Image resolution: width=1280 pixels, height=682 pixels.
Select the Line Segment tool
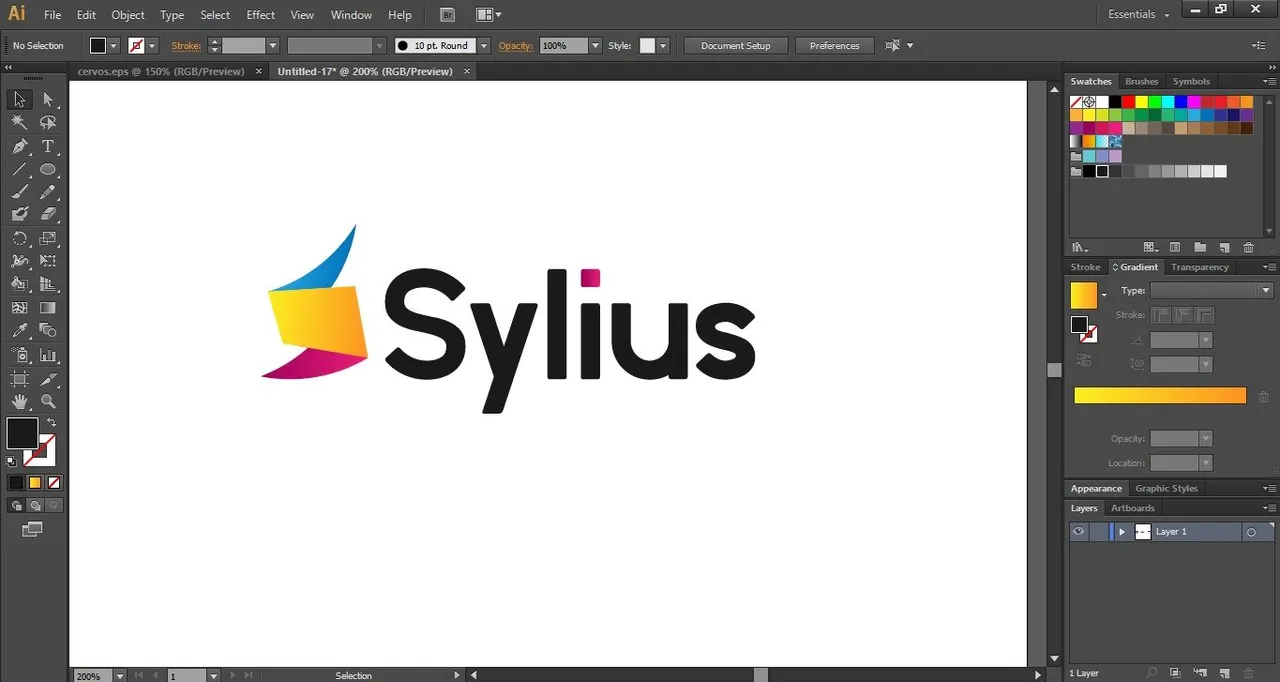click(19, 169)
